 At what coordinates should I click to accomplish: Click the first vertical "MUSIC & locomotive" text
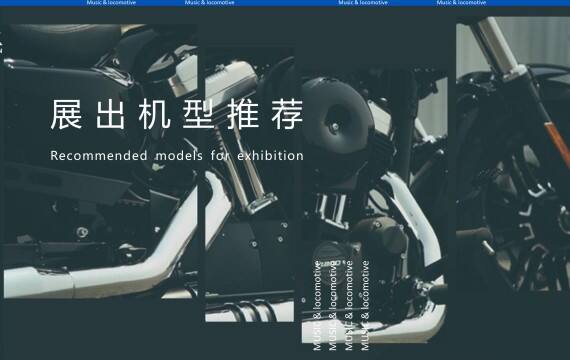pos(317,305)
